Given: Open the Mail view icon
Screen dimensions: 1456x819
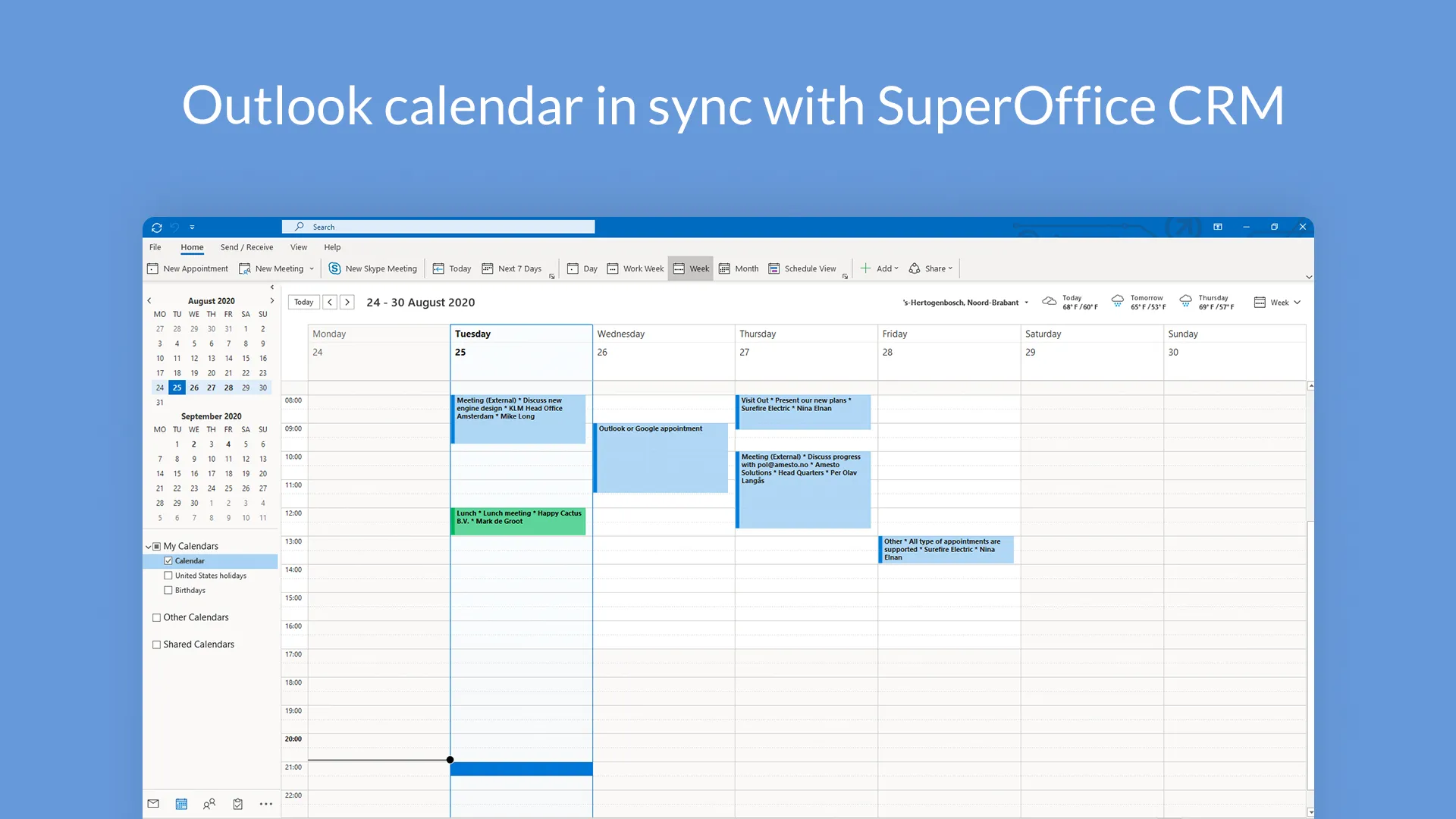Looking at the screenshot, I should click(153, 804).
